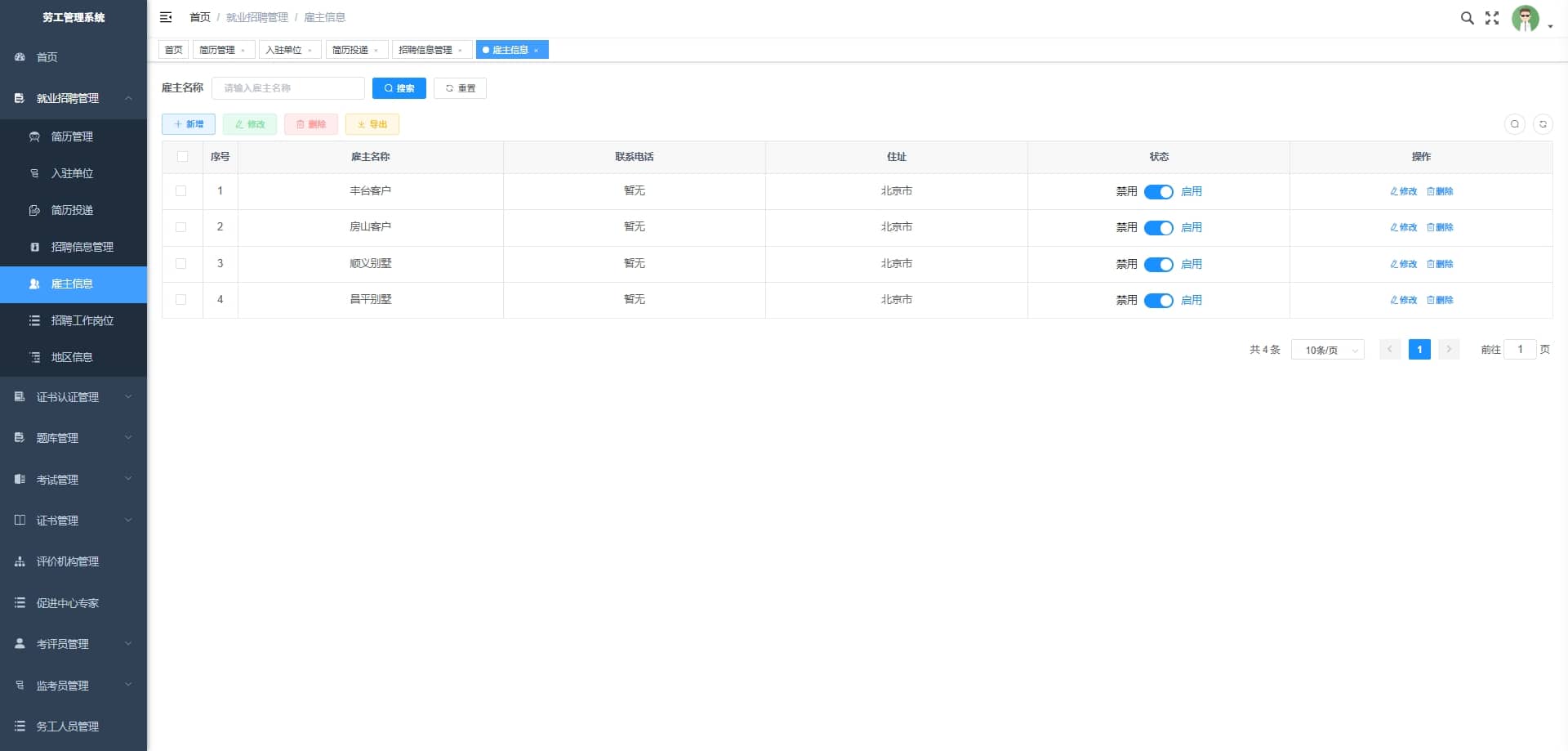1568x751 pixels.
Task: Click the next page arrow
Action: pos(1449,350)
